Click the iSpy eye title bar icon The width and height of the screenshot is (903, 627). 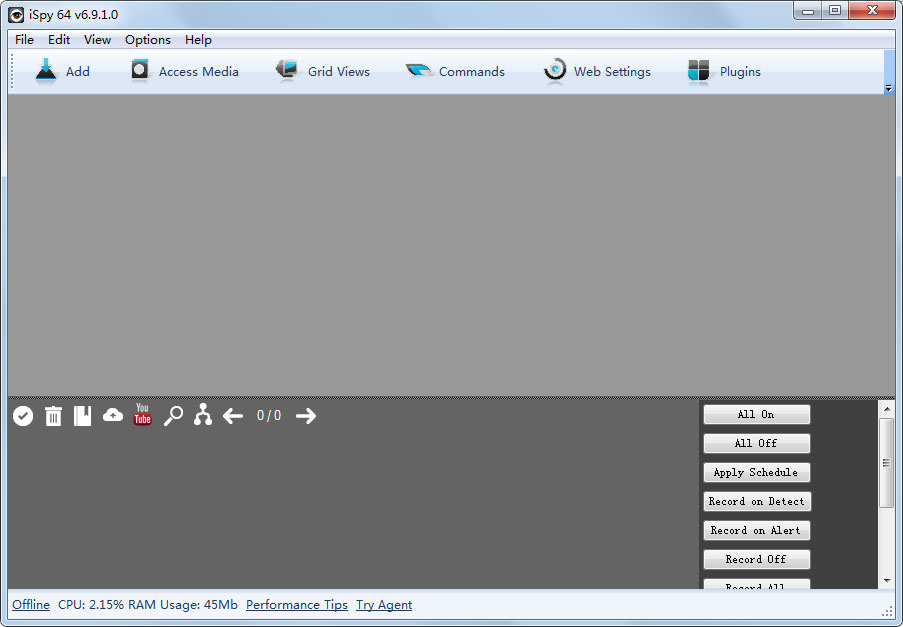pyautogui.click(x=16, y=15)
